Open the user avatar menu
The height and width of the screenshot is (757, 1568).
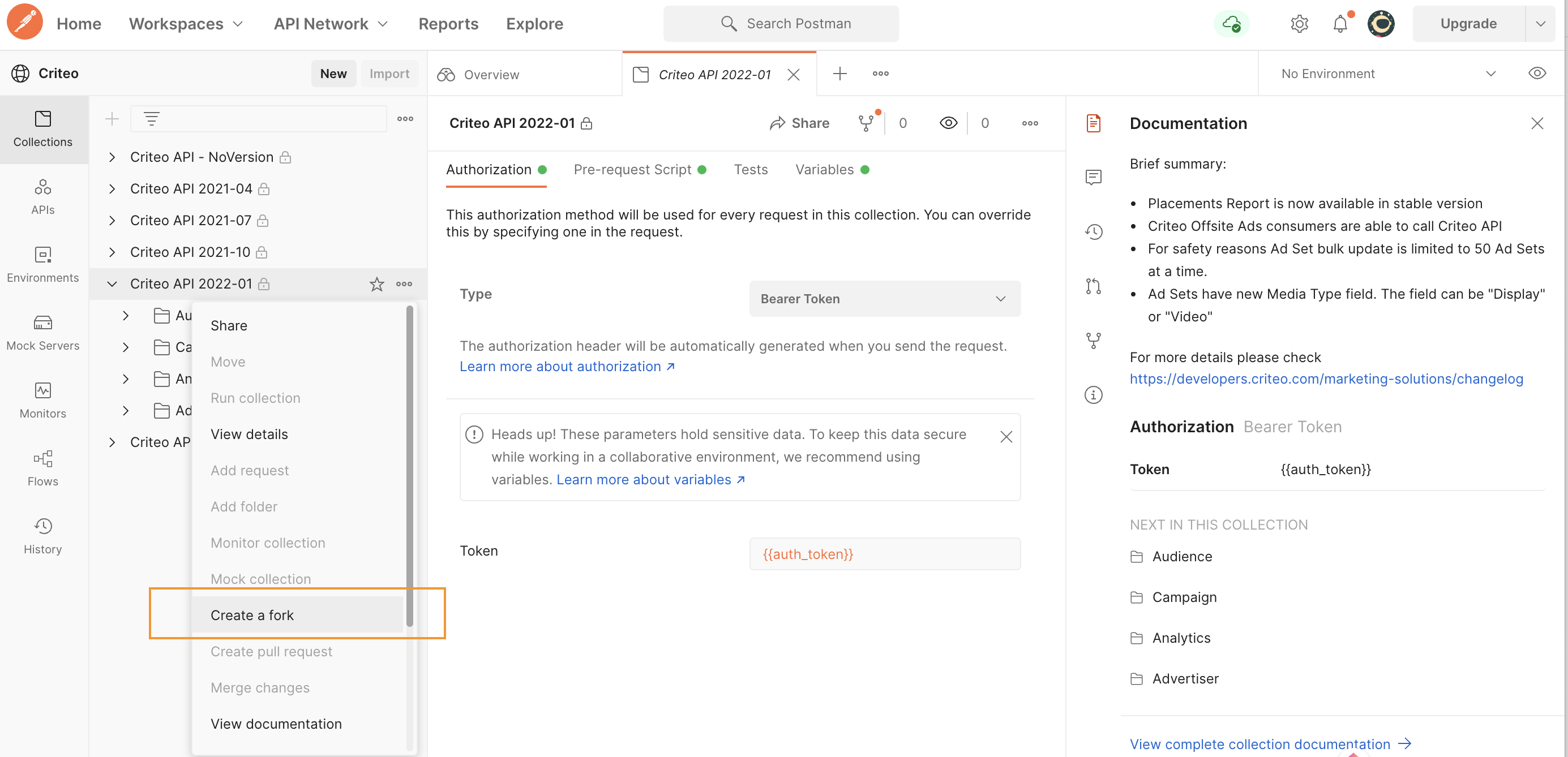1381,24
